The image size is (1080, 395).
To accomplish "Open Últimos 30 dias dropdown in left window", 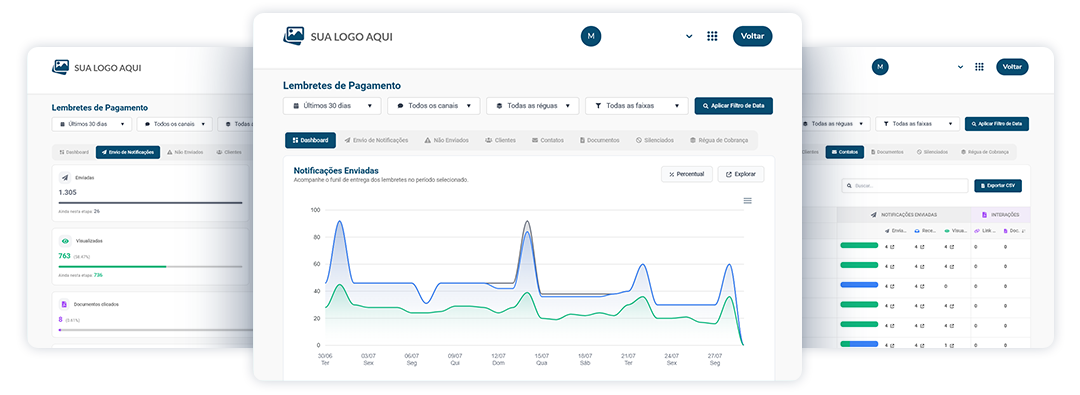I will 92,124.
